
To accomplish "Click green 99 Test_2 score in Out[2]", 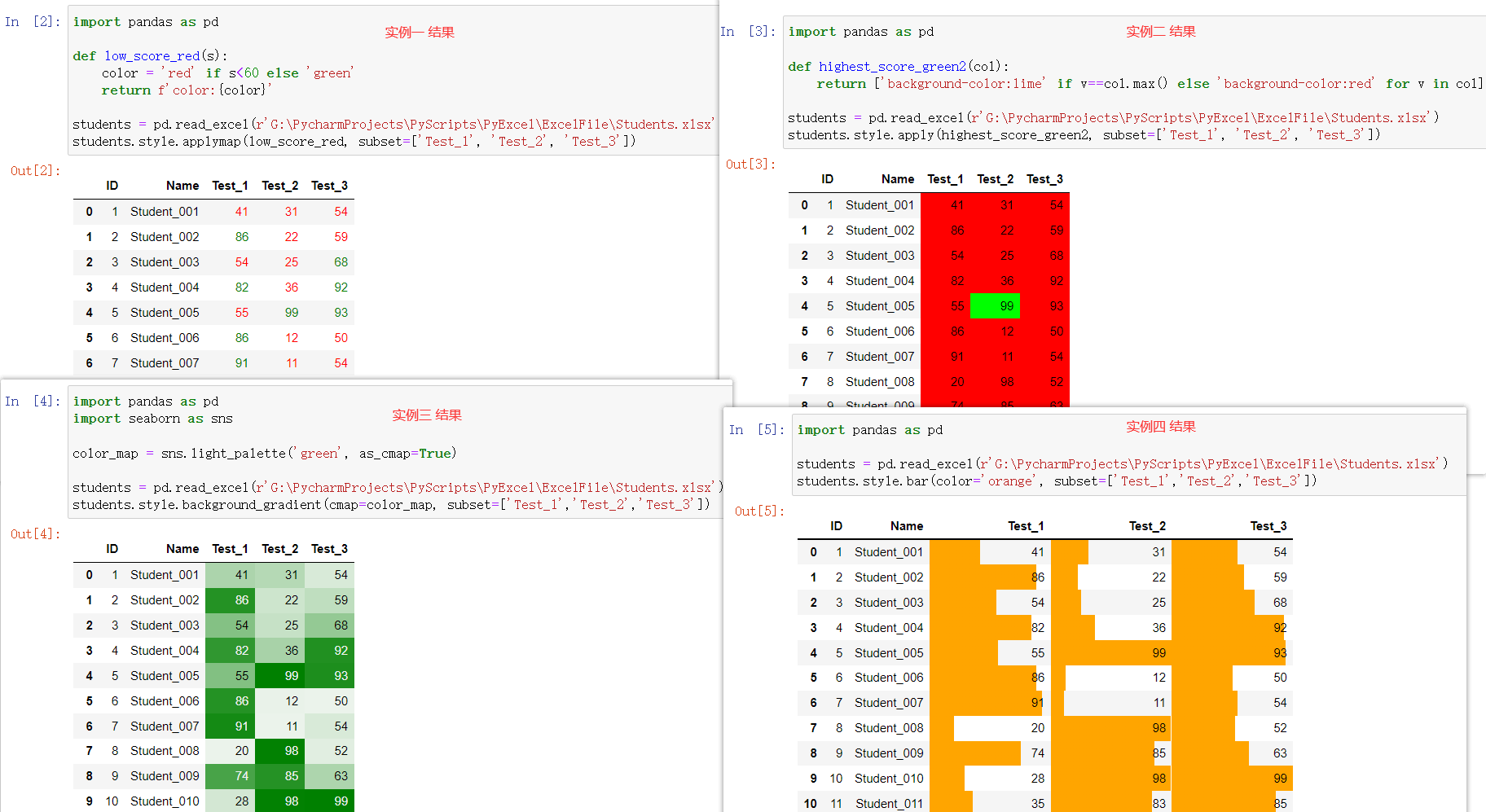I will 292,313.
